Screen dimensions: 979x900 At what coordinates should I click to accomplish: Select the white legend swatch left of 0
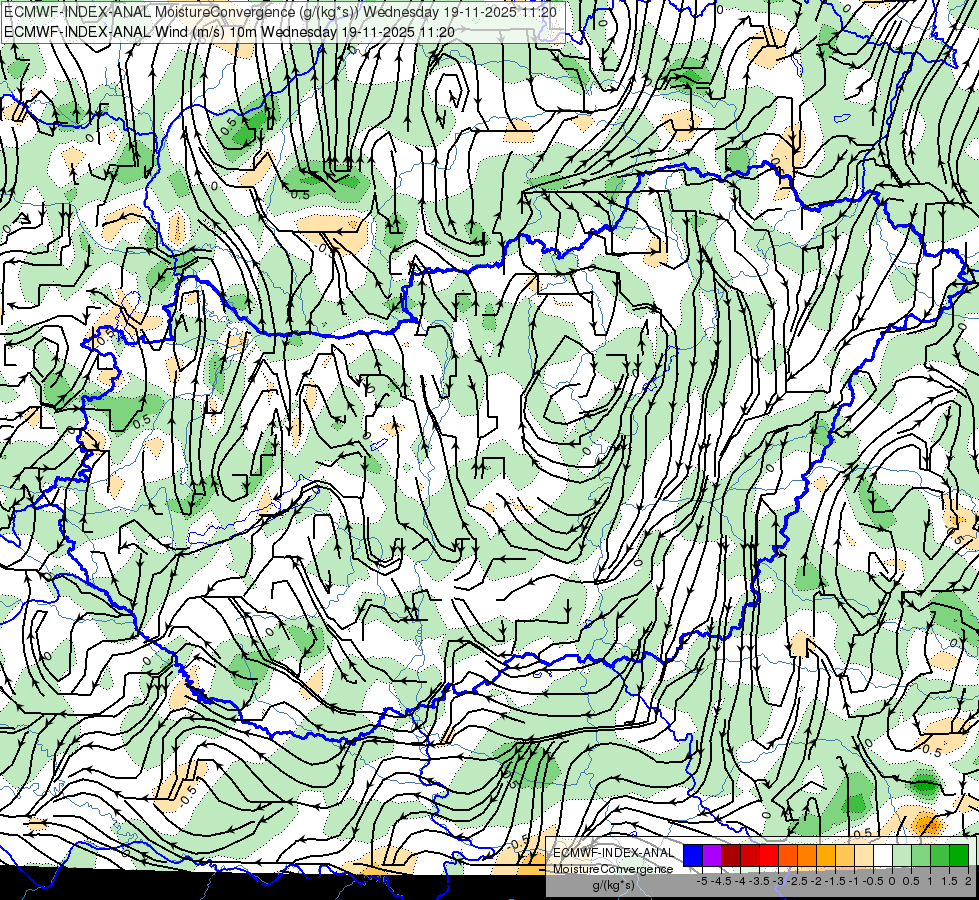883,855
